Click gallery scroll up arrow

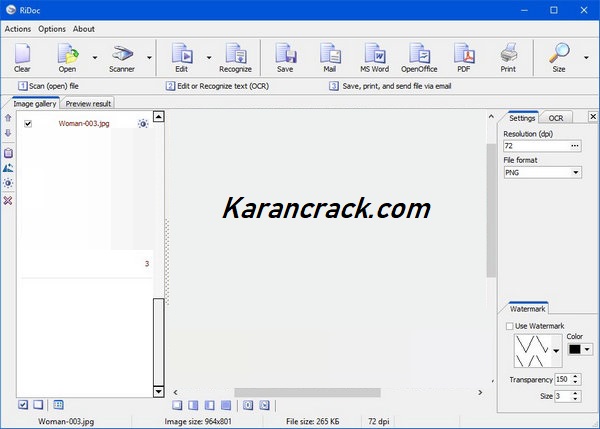click(x=159, y=116)
